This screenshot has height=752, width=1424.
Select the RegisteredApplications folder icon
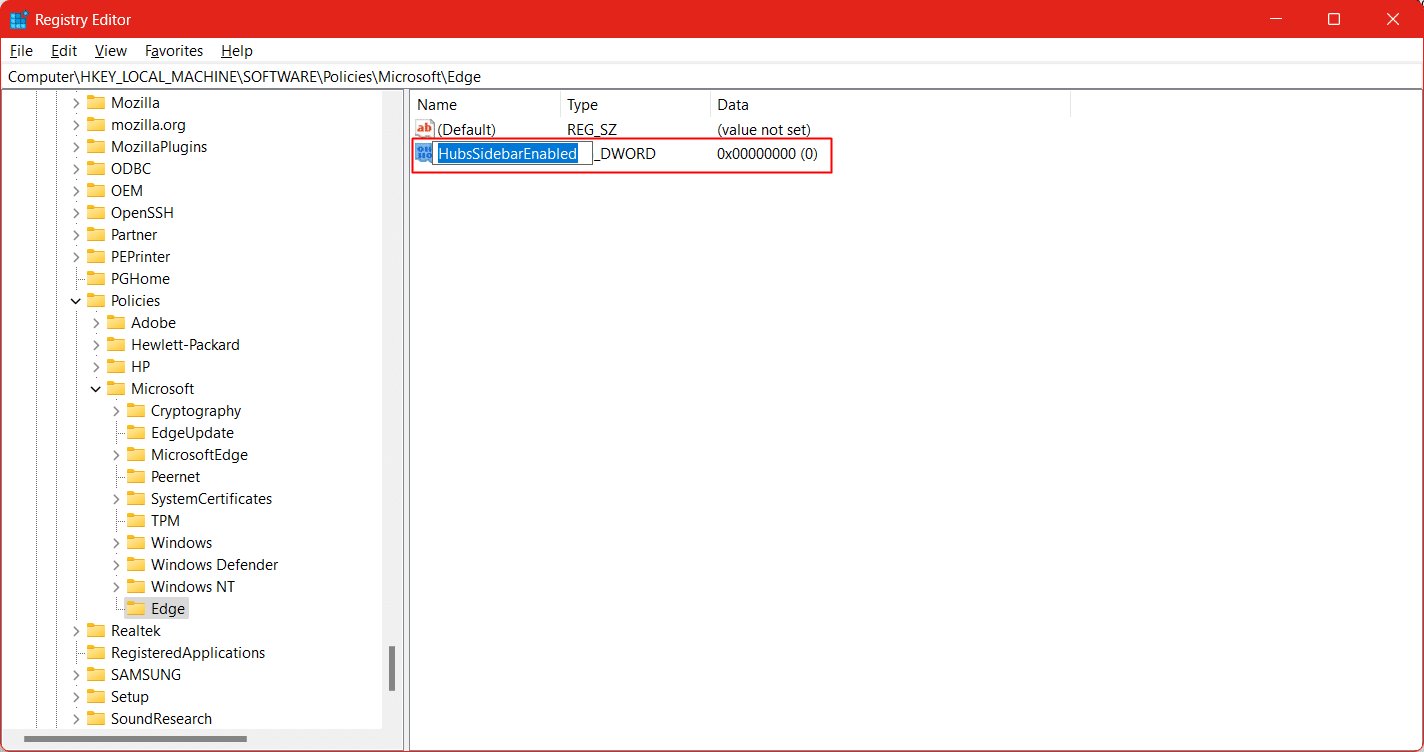tap(96, 653)
